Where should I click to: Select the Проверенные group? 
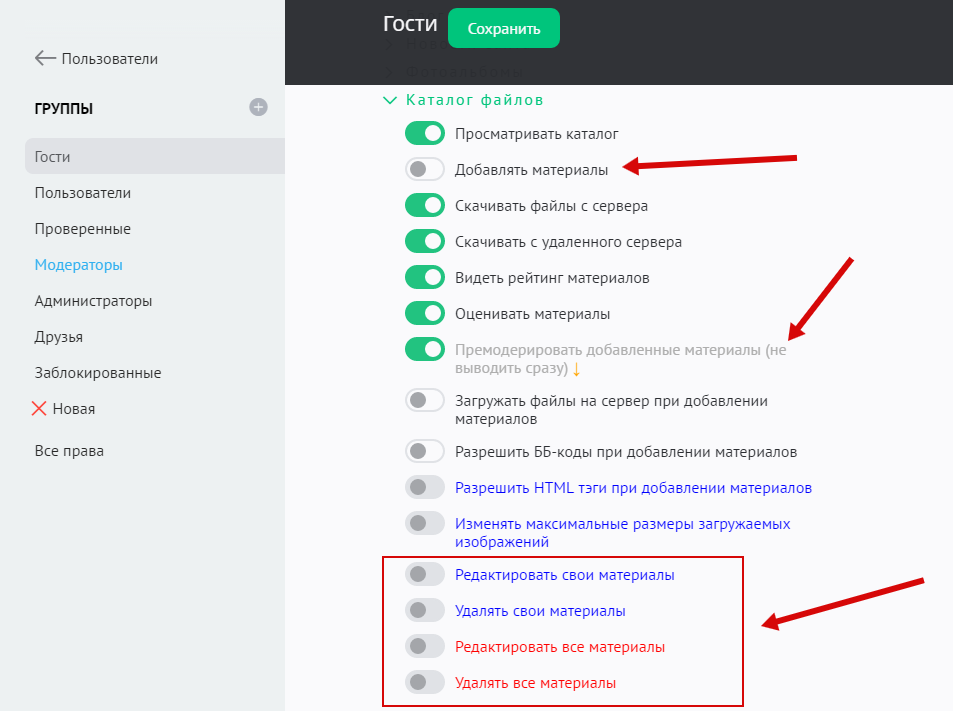pyautogui.click(x=82, y=229)
